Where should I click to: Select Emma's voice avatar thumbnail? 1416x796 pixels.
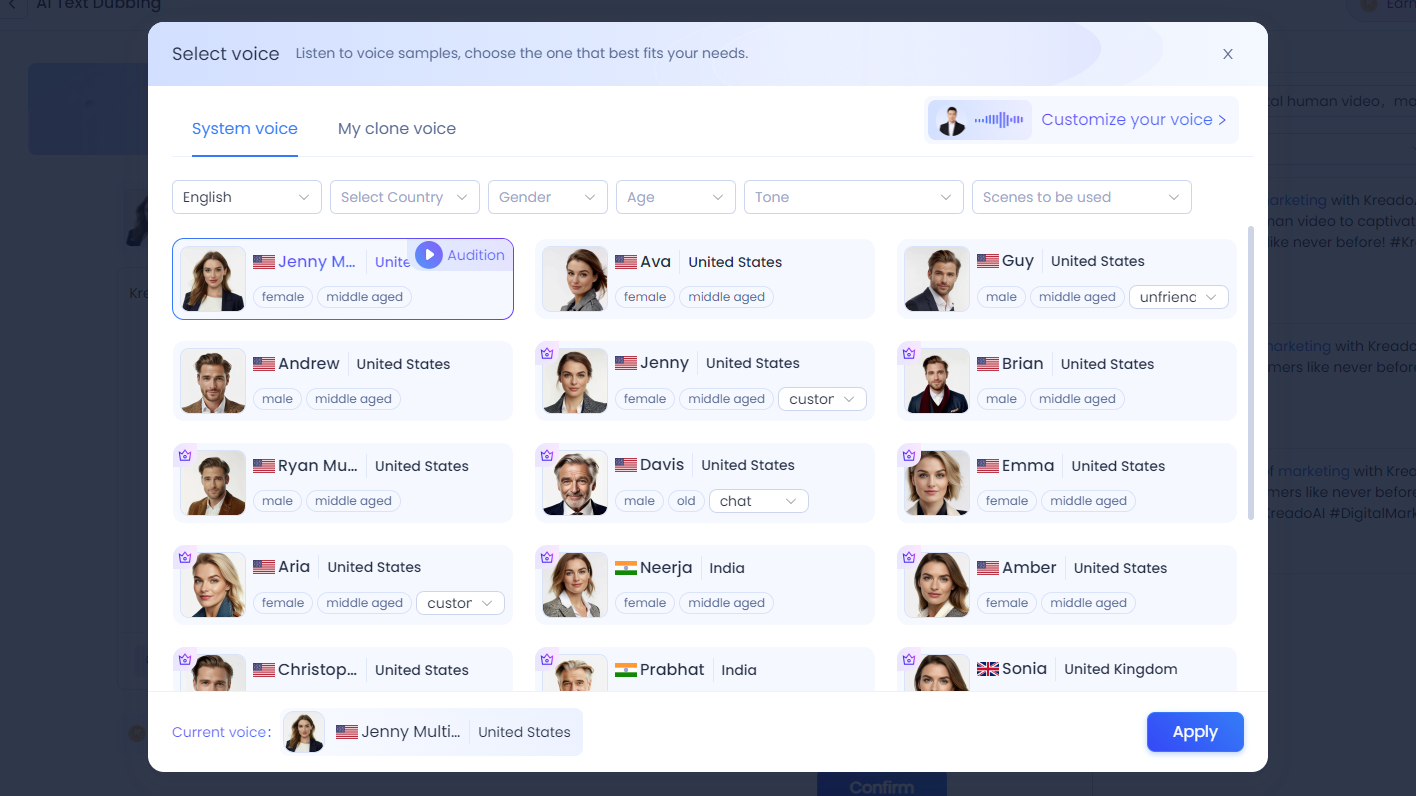(937, 483)
